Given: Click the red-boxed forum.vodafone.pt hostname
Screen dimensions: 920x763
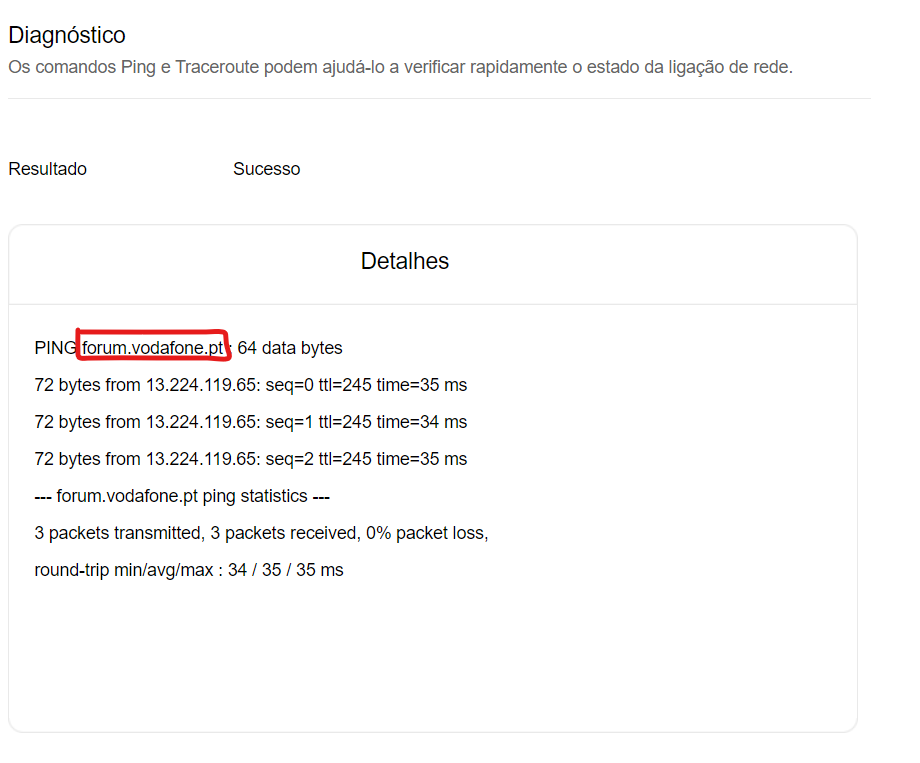Looking at the screenshot, I should 153,348.
